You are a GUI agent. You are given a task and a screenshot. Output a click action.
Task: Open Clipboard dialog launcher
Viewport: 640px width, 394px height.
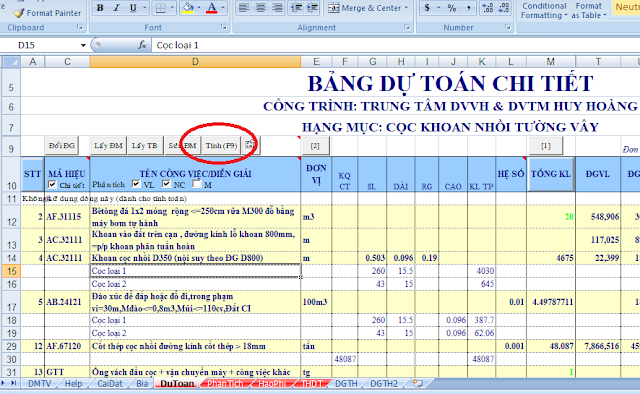point(80,27)
